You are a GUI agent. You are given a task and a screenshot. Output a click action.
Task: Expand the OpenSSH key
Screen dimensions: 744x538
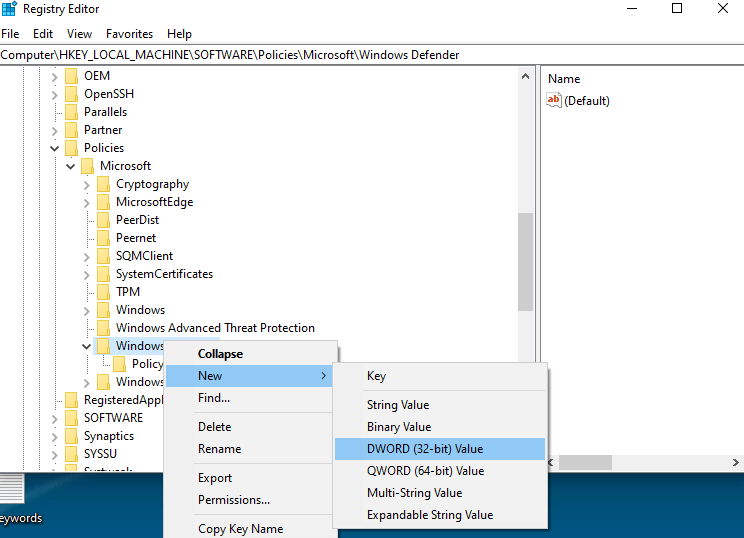[55, 94]
